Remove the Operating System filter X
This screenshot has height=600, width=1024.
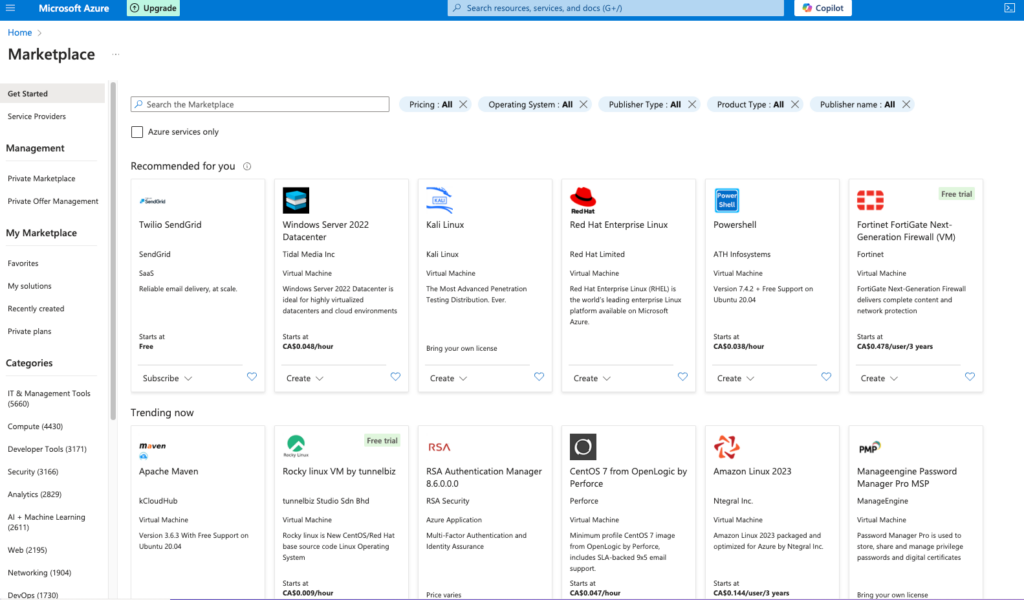583,104
